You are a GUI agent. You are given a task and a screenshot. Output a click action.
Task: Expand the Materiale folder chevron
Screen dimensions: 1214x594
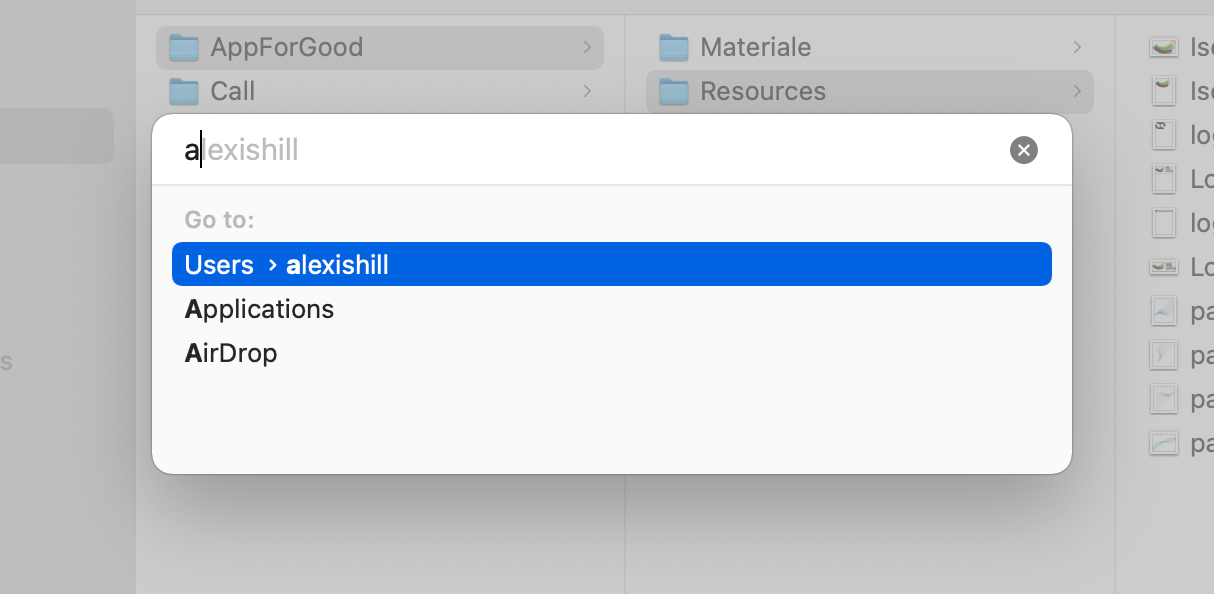(x=1076, y=47)
